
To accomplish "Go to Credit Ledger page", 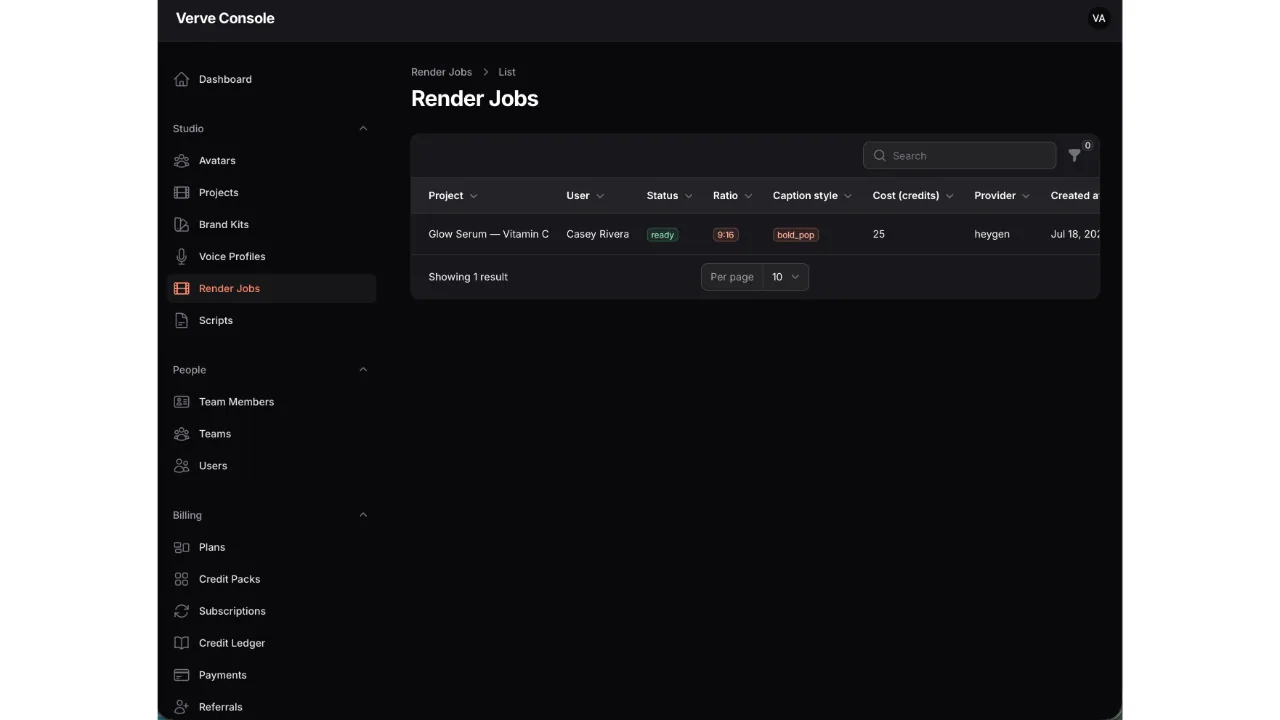I will 272,643.
